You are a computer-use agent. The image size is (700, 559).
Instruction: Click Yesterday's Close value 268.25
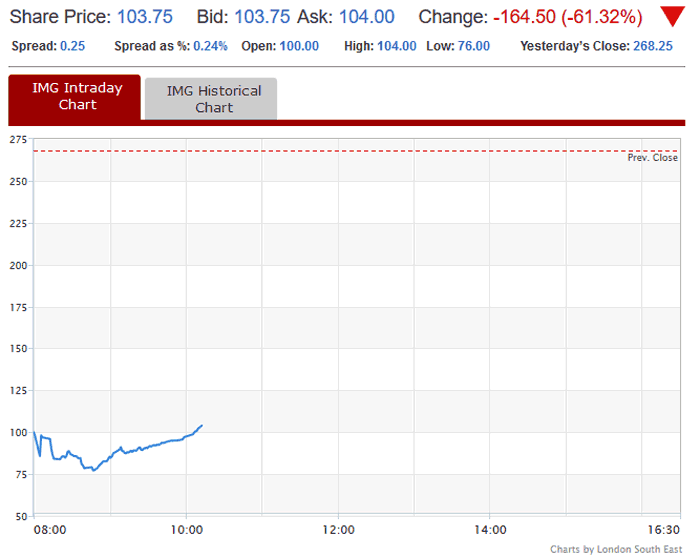(x=653, y=46)
